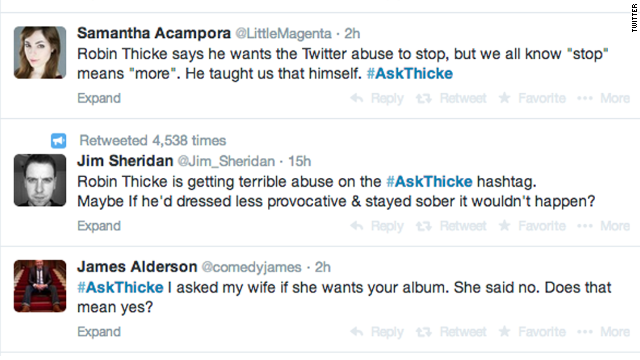The width and height of the screenshot is (640, 360).
Task: Open More options on Jim Sheridan's tweet
Action: (x=604, y=226)
